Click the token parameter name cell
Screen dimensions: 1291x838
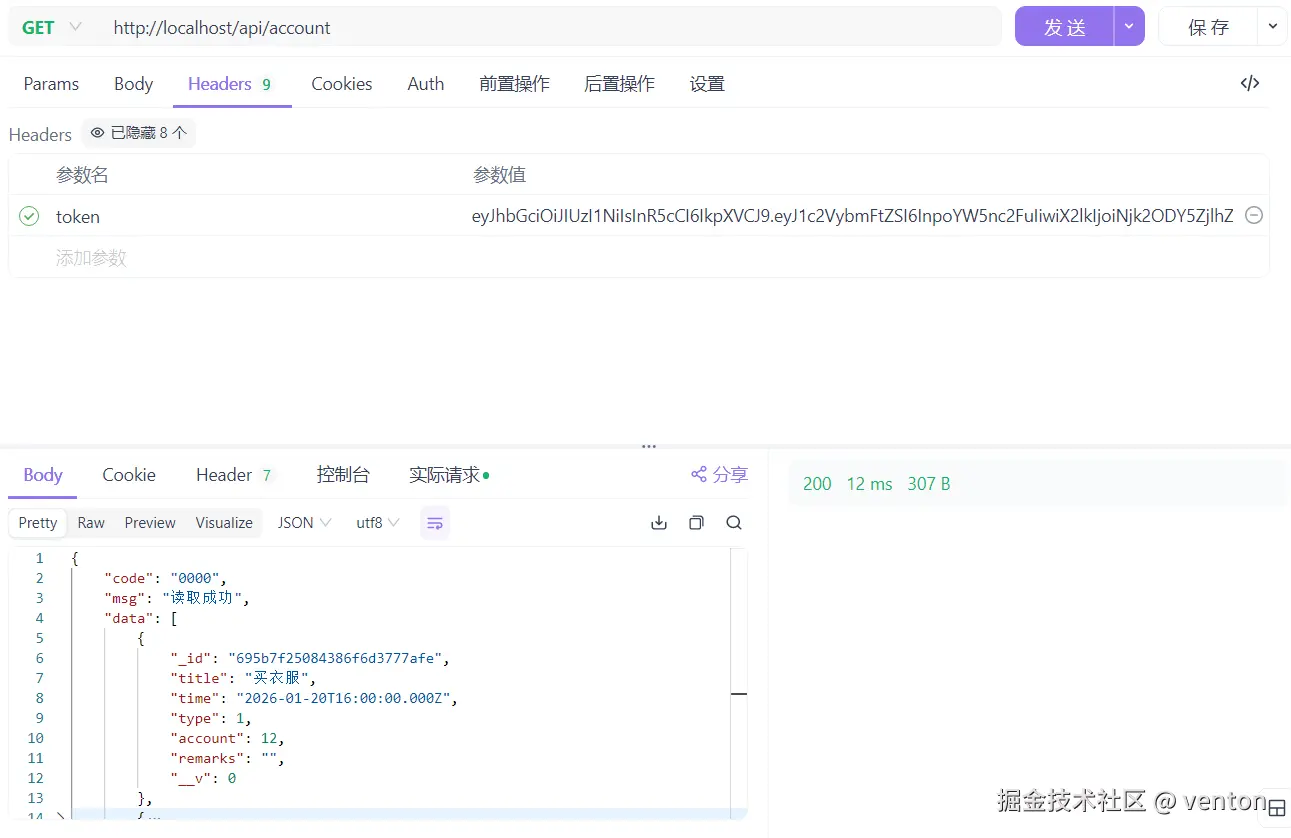pyautogui.click(x=78, y=217)
